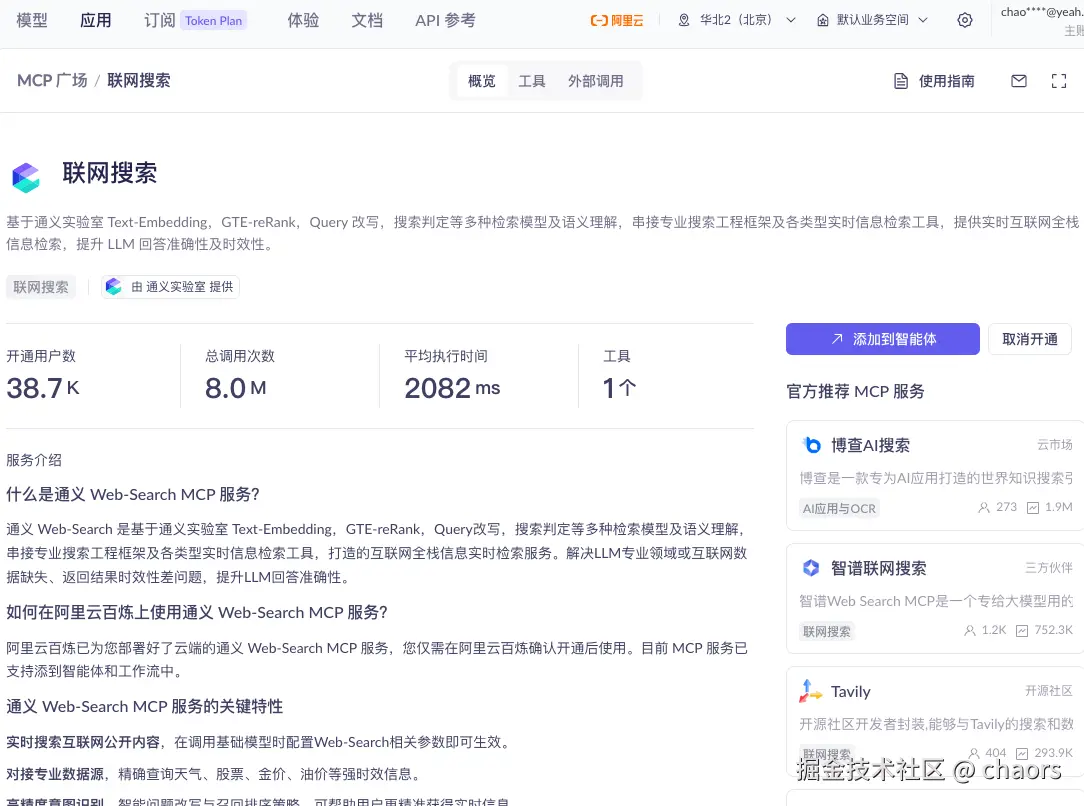Screen dimensions: 1084x806
Task: Open the 应用 top menu
Action: pos(95,20)
